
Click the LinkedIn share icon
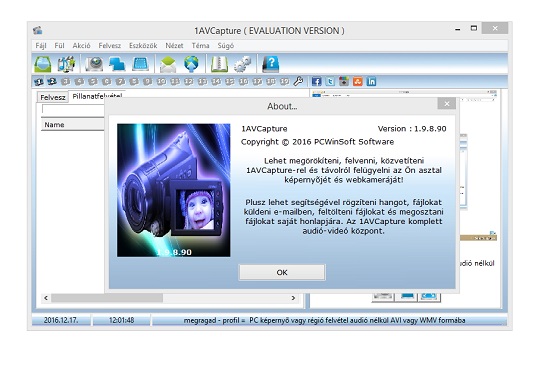click(371, 82)
